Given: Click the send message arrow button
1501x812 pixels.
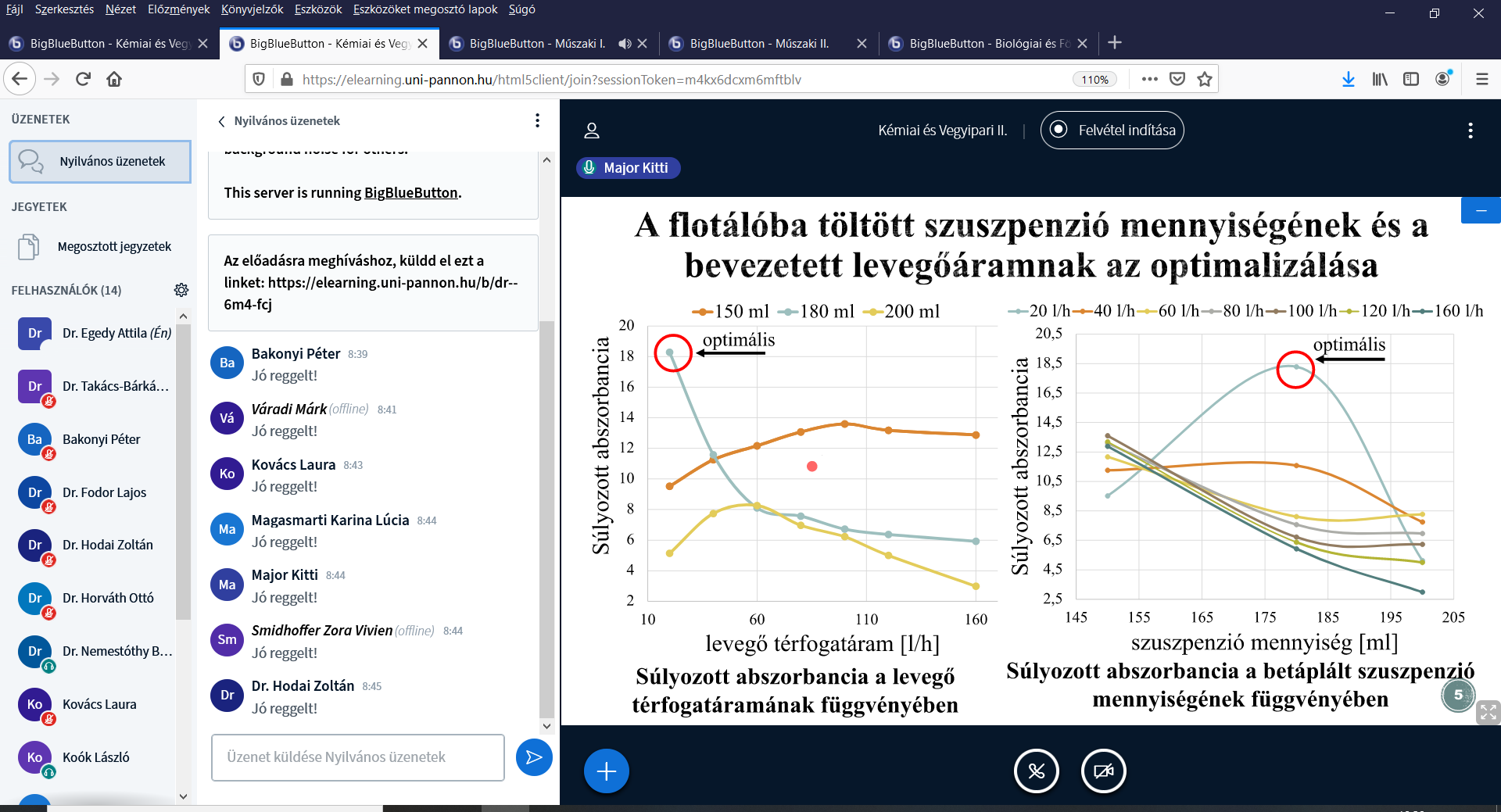Looking at the screenshot, I should pos(534,757).
